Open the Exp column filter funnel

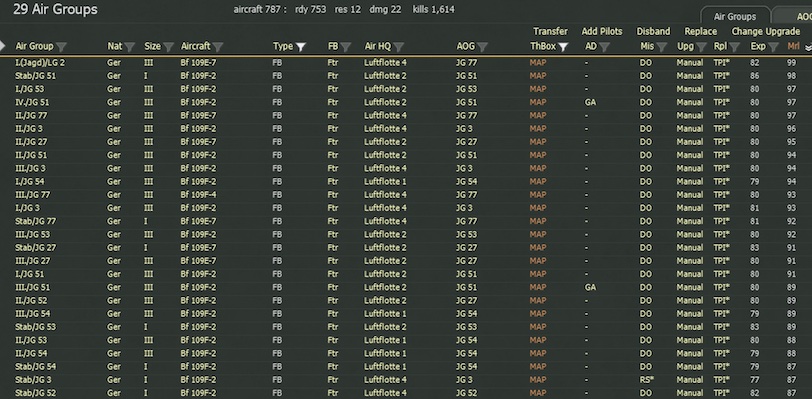coord(773,47)
